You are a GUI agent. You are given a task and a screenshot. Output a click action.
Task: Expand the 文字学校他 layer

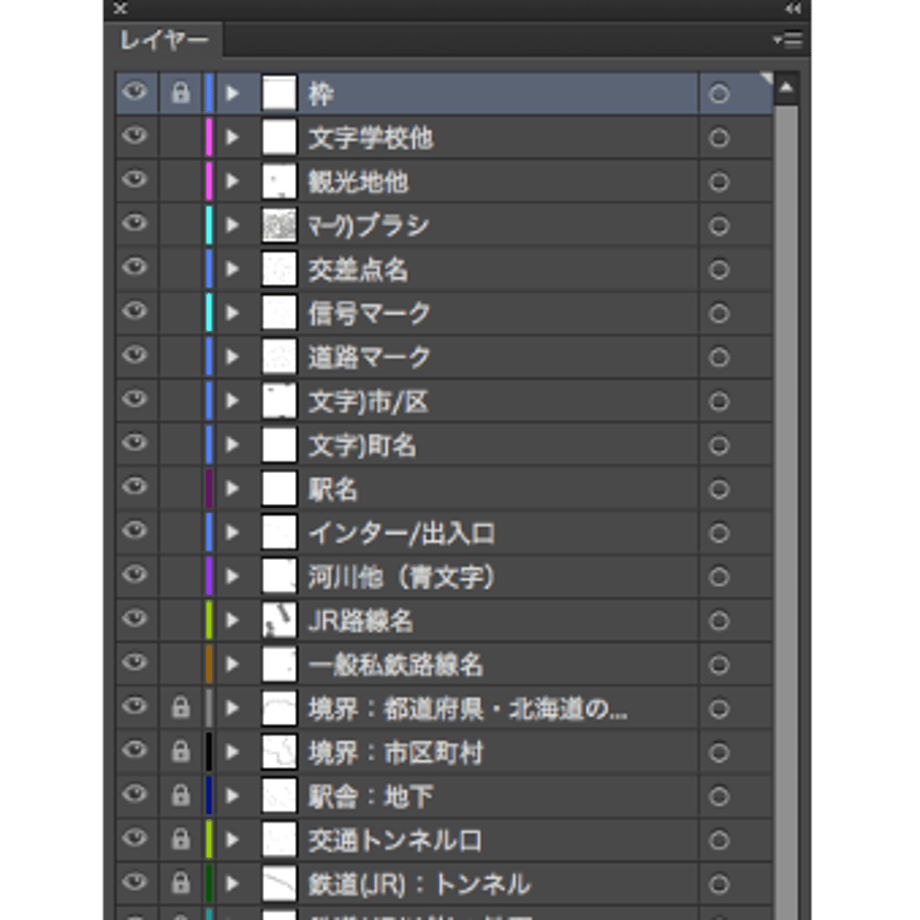[x=232, y=137]
